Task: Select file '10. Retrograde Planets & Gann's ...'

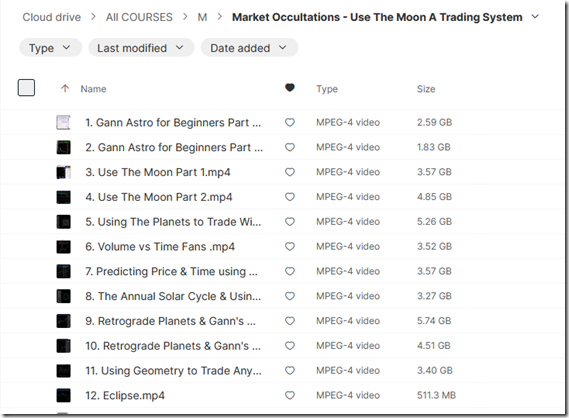Action: [x=173, y=346]
